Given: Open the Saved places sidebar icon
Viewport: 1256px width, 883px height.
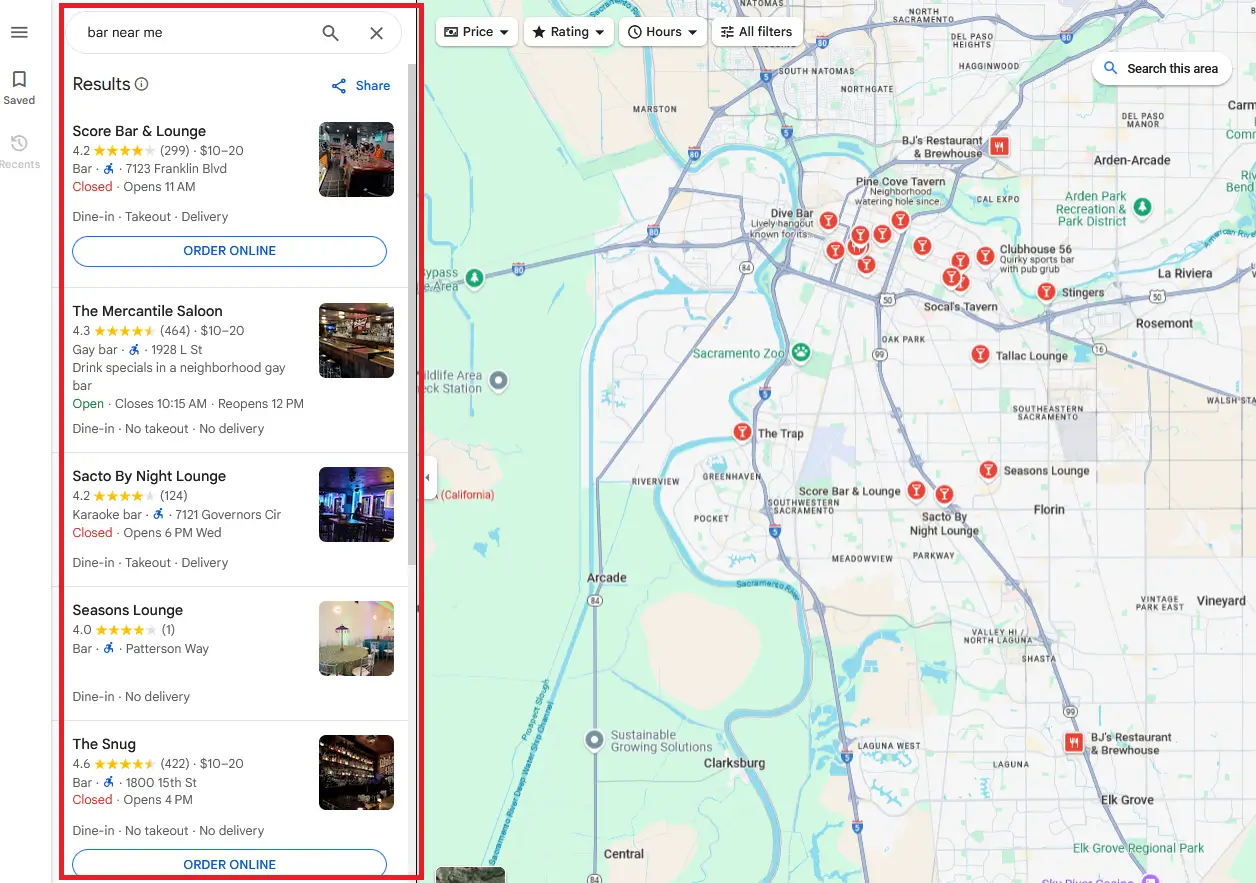Looking at the screenshot, I should pyautogui.click(x=19, y=87).
